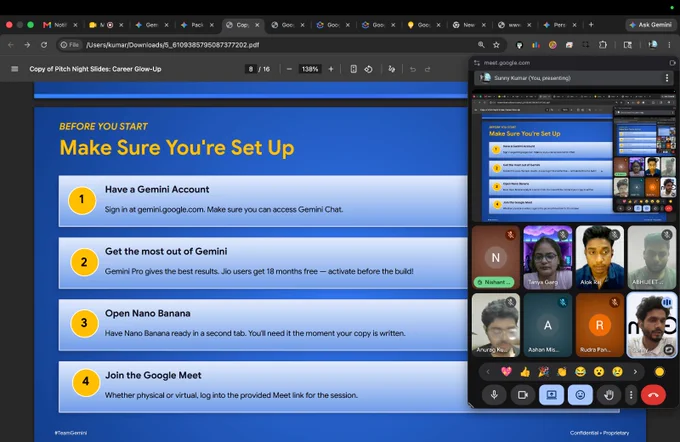Open a new browser tab
The image size is (680, 442).
click(591, 25)
